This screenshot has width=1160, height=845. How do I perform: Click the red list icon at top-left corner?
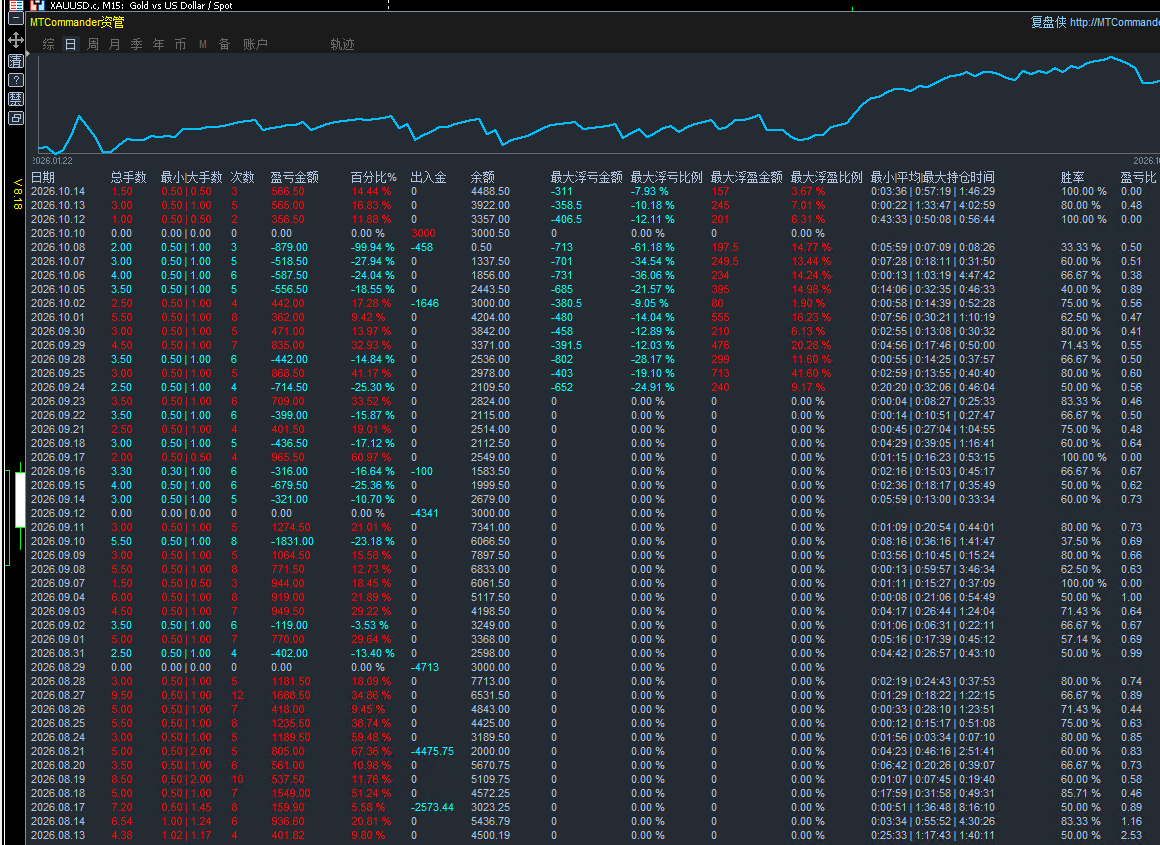[16, 5]
